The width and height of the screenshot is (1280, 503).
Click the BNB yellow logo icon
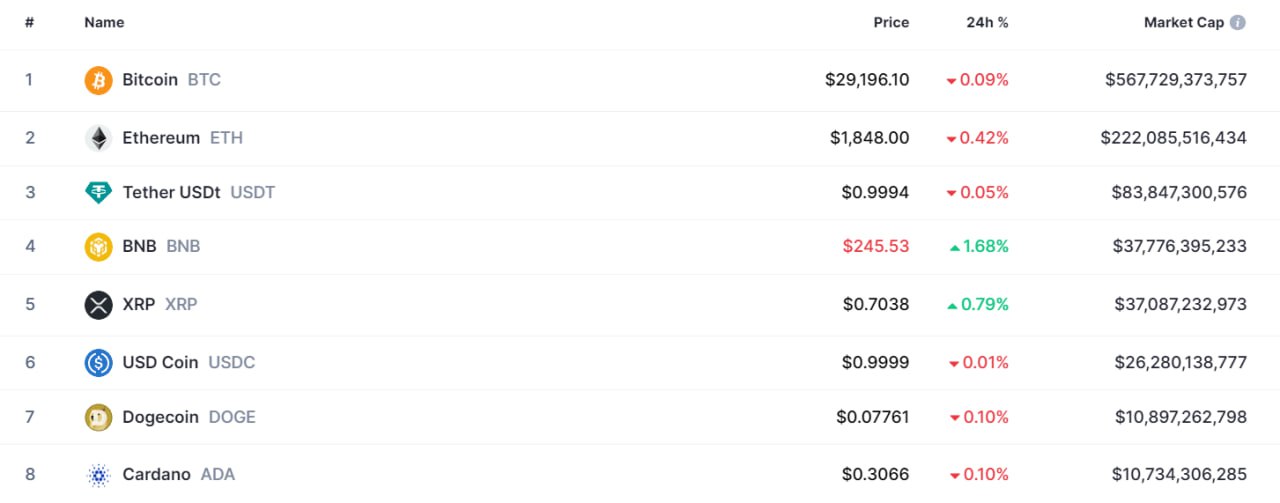tap(98, 246)
